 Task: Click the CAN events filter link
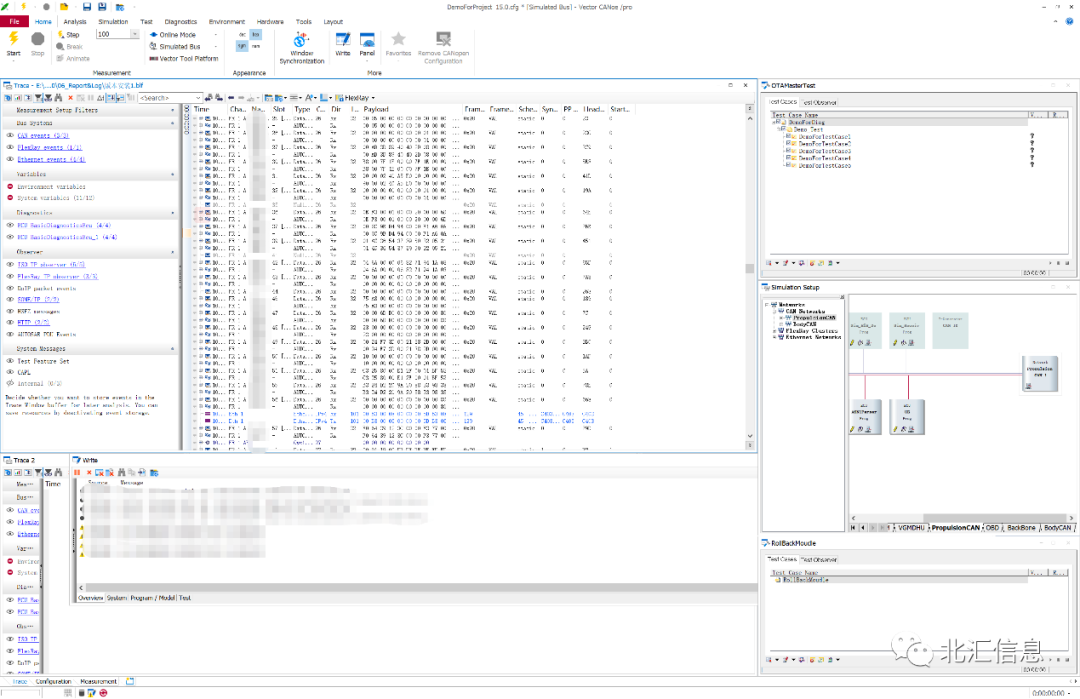point(42,136)
